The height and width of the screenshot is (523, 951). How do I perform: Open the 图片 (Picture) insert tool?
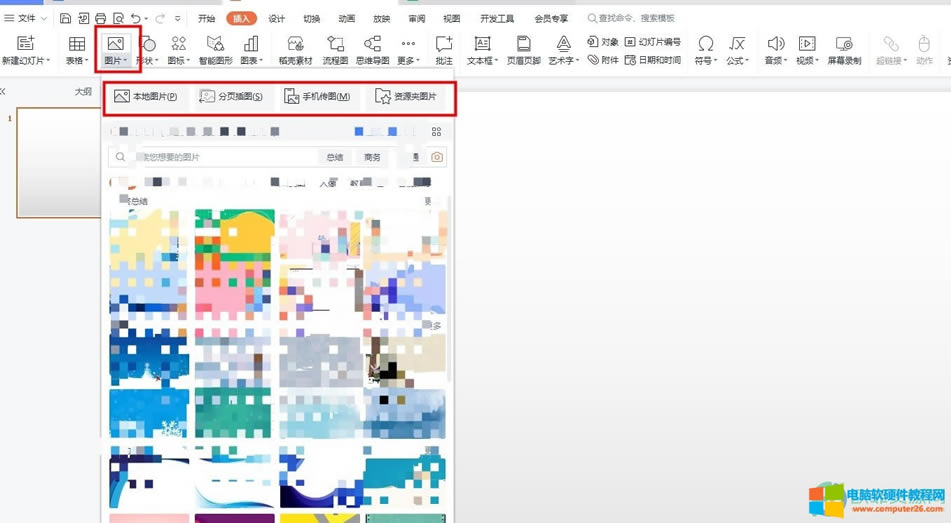pos(115,48)
